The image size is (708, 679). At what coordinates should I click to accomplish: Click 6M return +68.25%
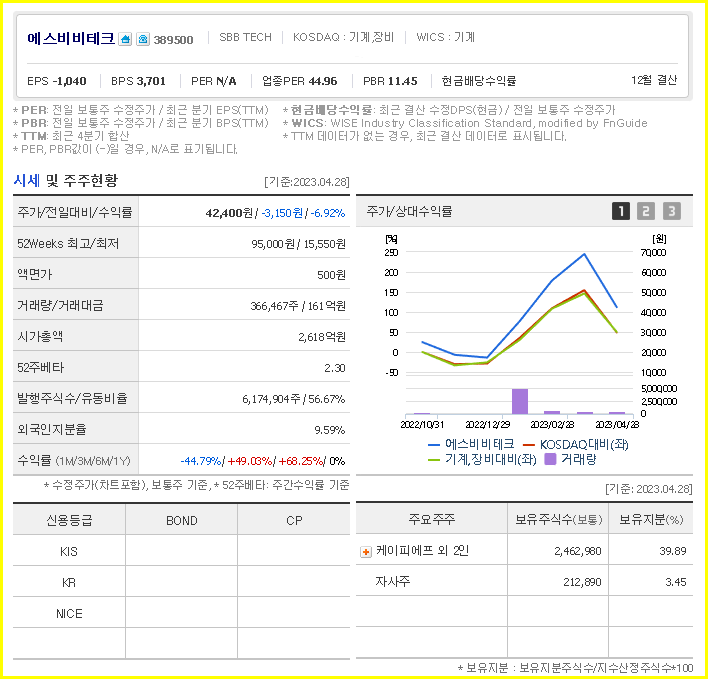tap(301, 461)
